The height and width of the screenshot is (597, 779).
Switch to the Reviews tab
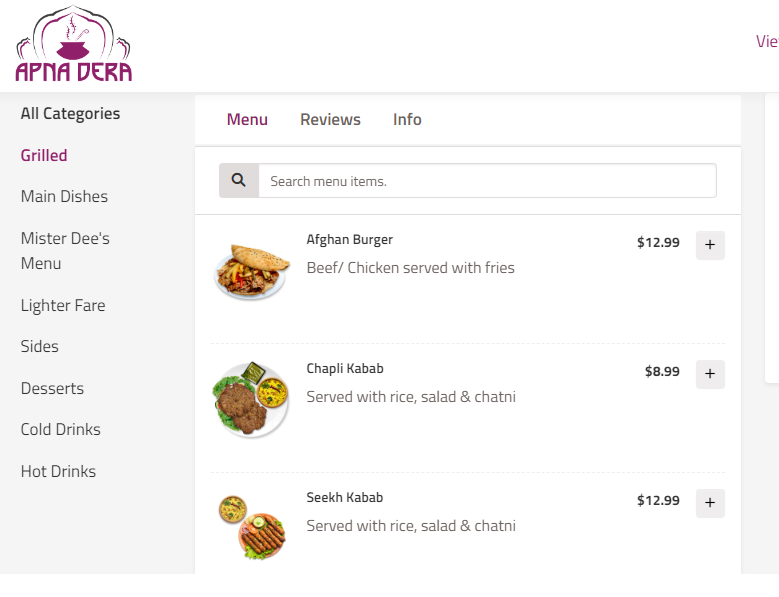click(330, 120)
